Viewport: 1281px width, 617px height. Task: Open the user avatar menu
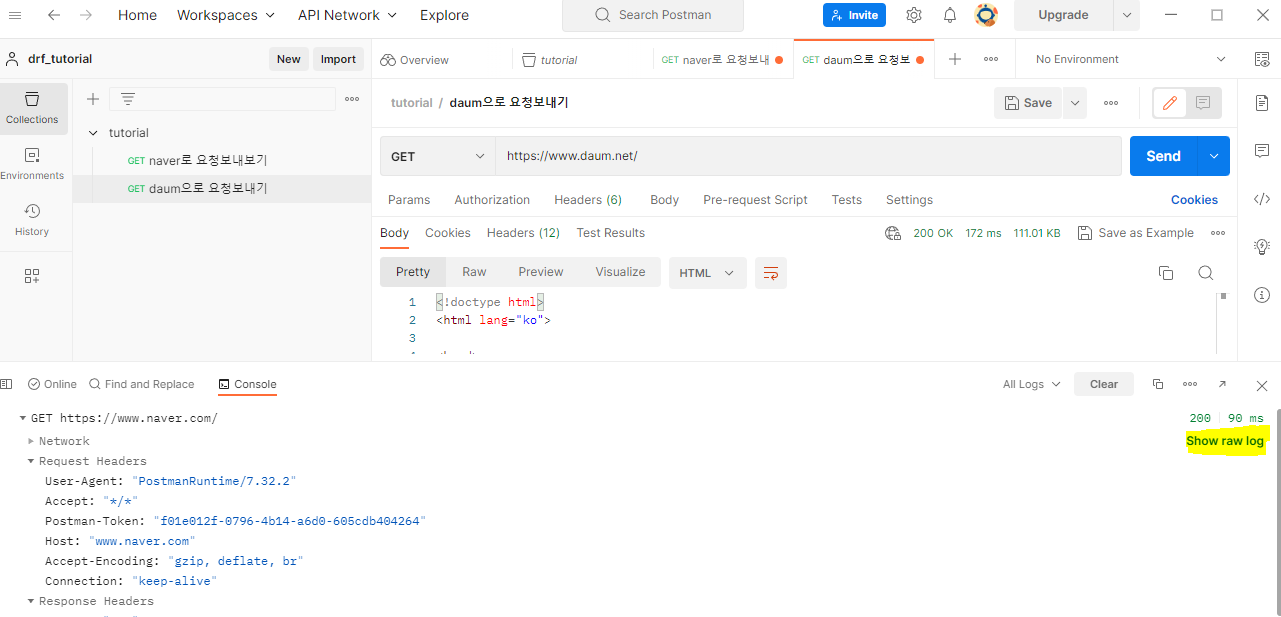(986, 15)
